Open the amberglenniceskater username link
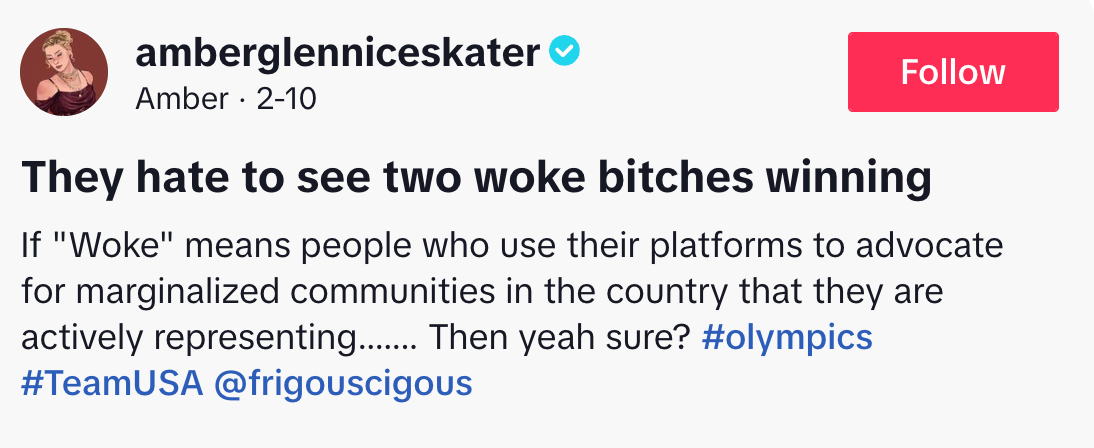The height and width of the screenshot is (448, 1094). click(338, 53)
